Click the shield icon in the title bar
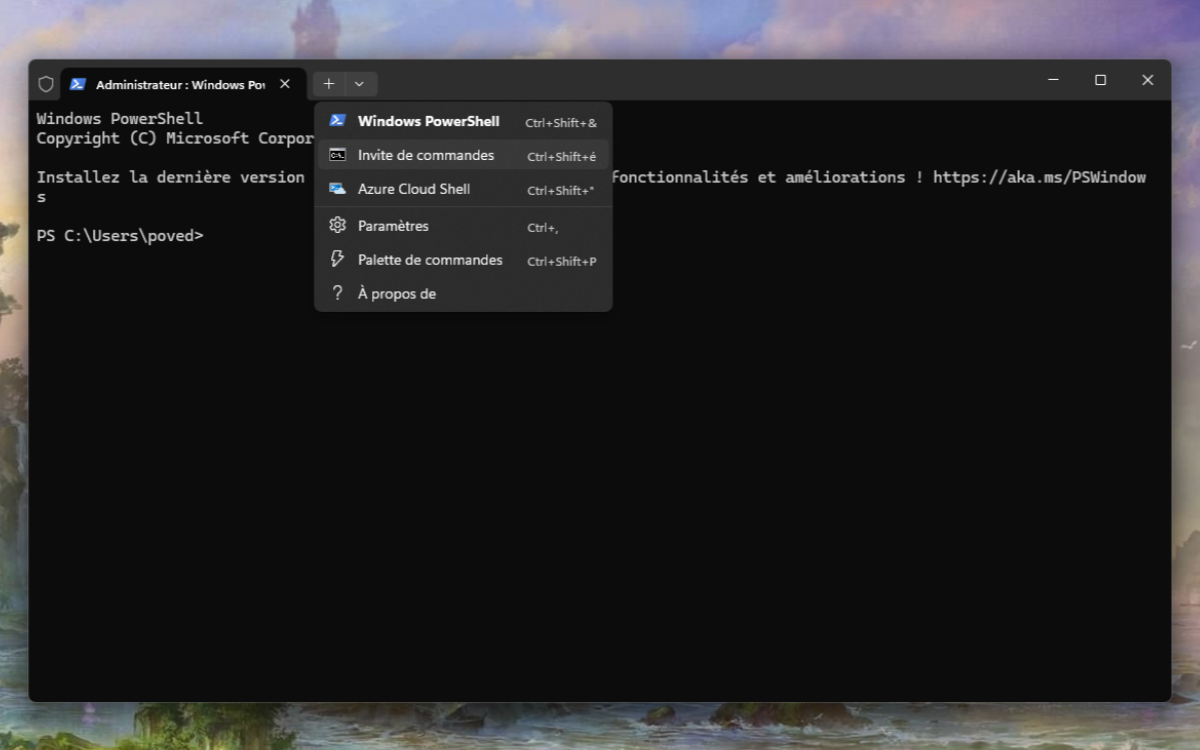 [45, 84]
